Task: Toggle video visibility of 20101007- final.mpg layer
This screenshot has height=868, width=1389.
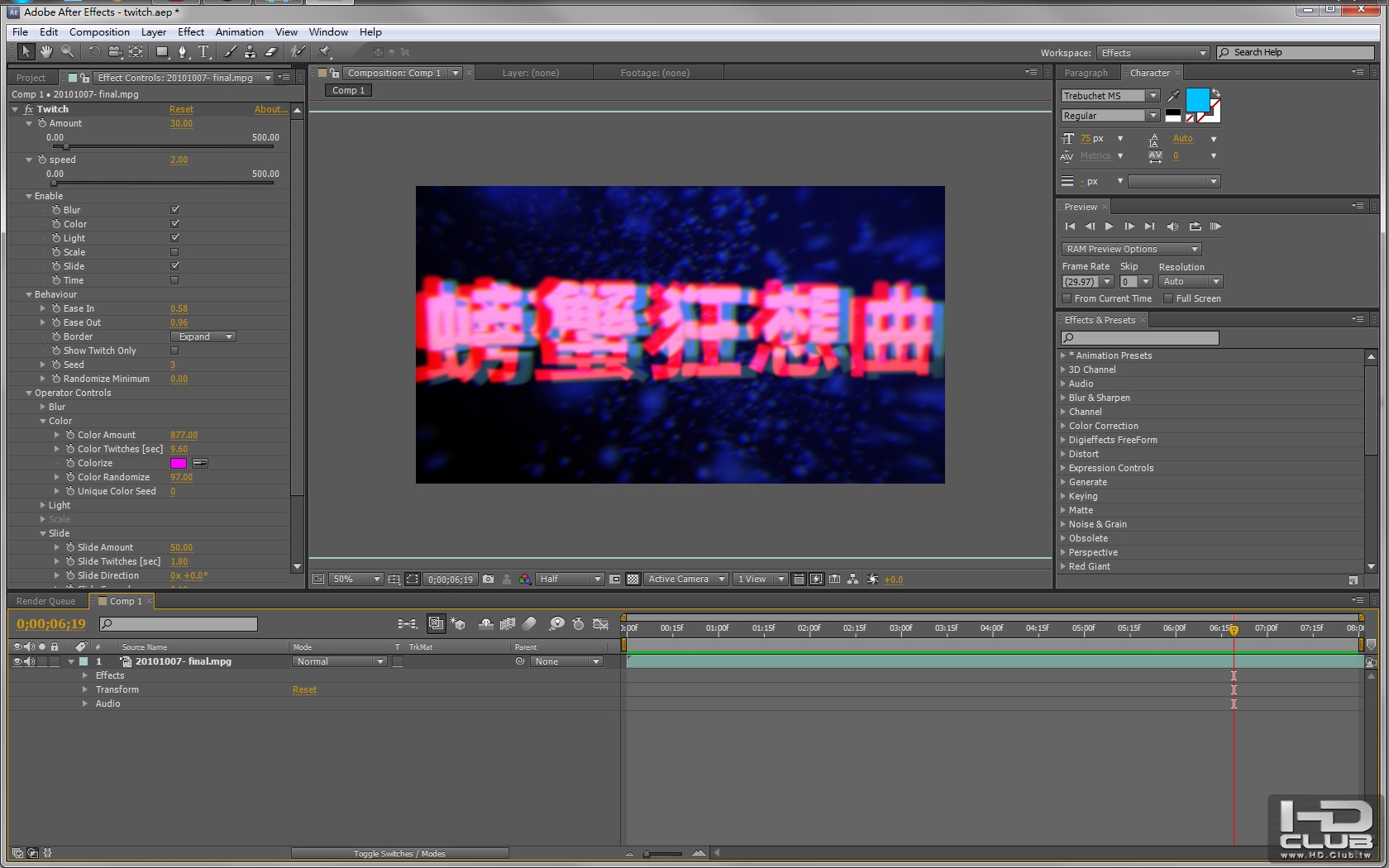Action: pyautogui.click(x=17, y=661)
